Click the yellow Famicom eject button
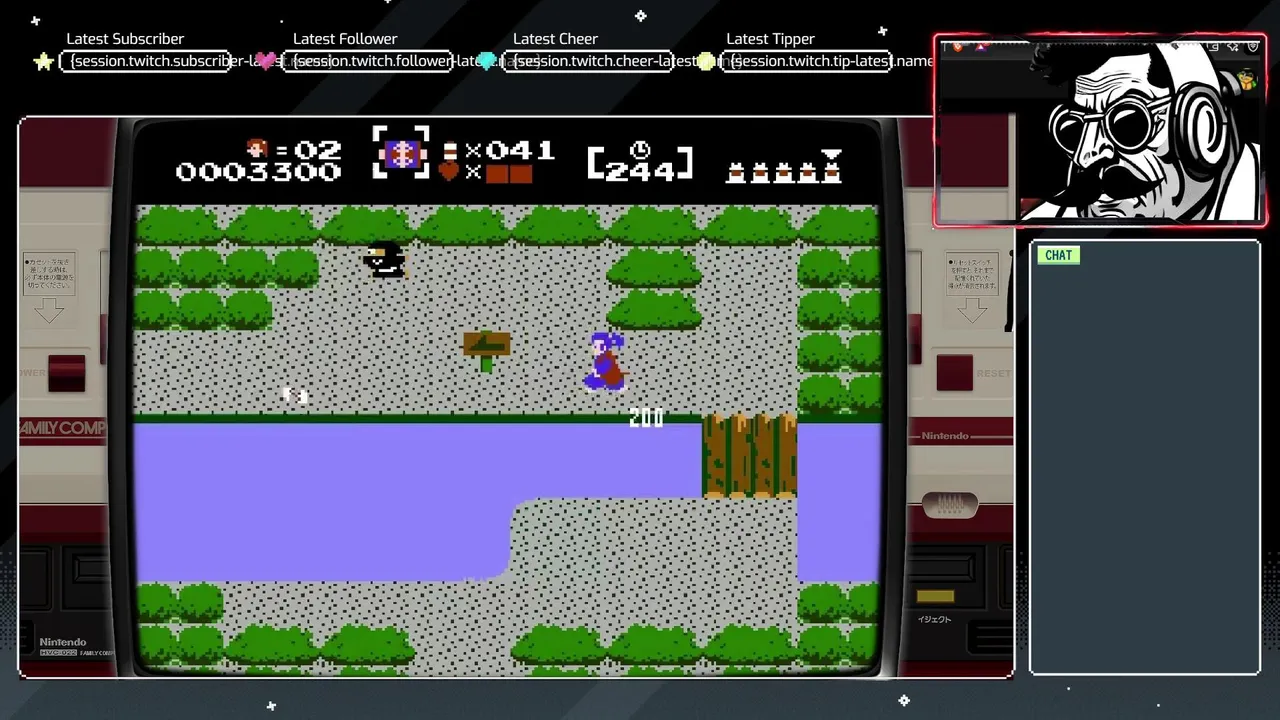Image resolution: width=1280 pixels, height=720 pixels. pyautogui.click(x=936, y=596)
